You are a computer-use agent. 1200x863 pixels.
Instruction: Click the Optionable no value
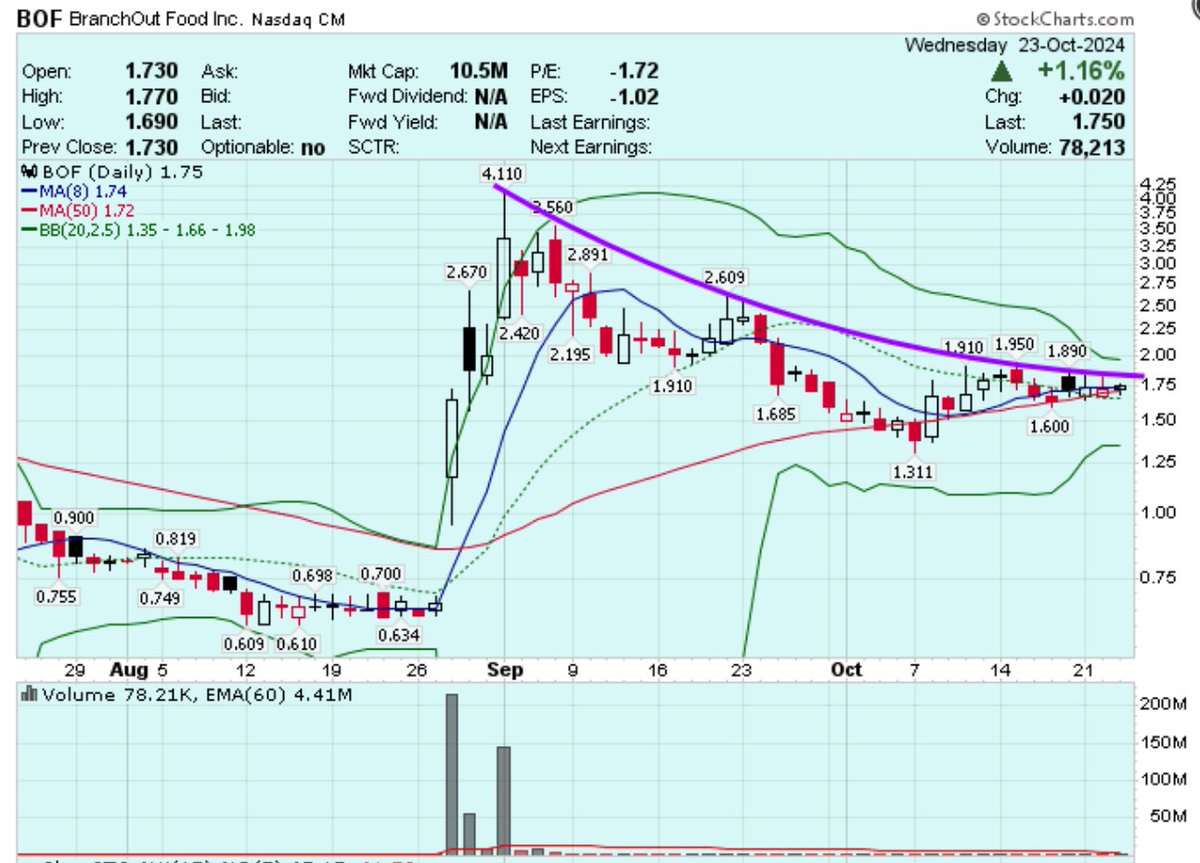click(313, 147)
